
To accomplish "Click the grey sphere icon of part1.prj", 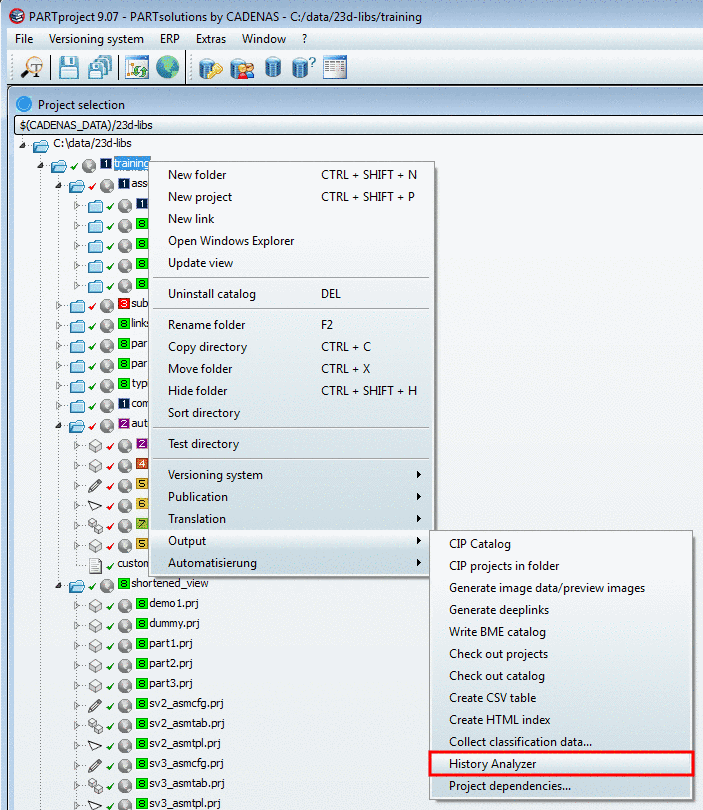I will (x=125, y=646).
